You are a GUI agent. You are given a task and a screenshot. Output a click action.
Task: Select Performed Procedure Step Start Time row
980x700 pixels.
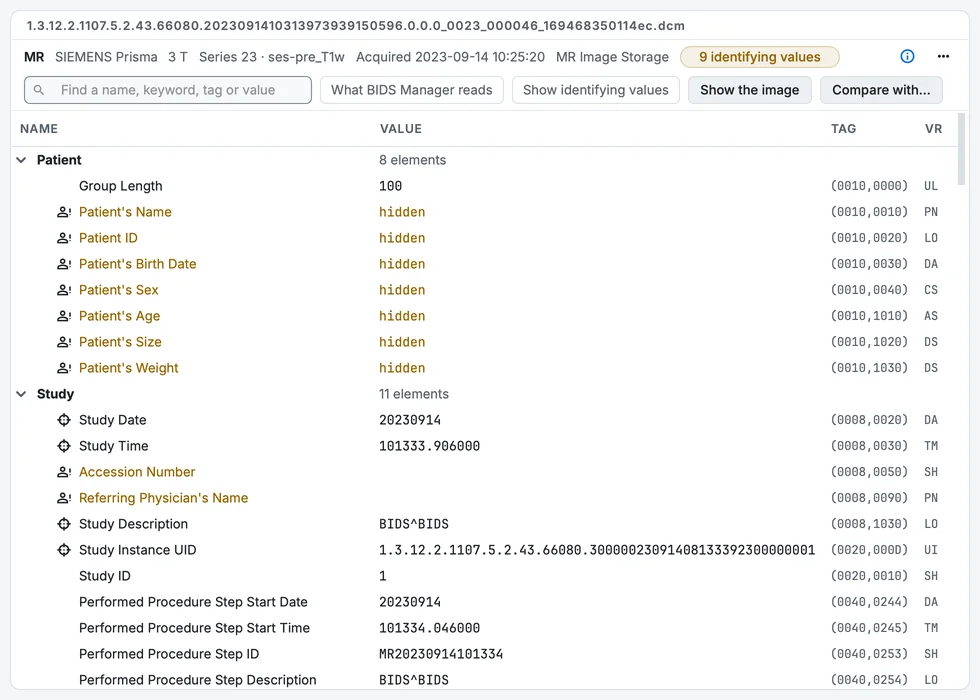484,628
